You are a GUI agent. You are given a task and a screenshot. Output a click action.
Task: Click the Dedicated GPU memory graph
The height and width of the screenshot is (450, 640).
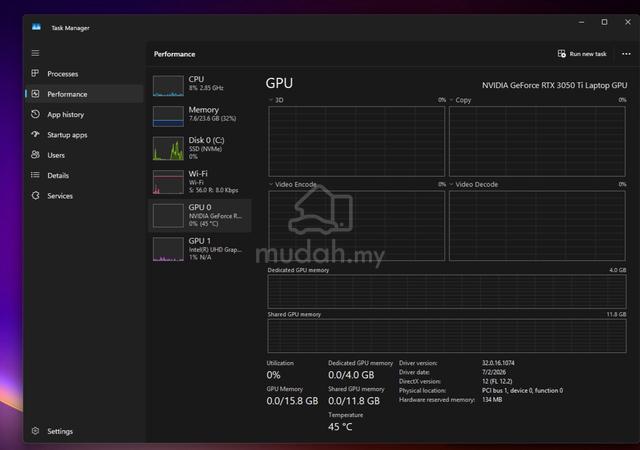click(x=447, y=291)
